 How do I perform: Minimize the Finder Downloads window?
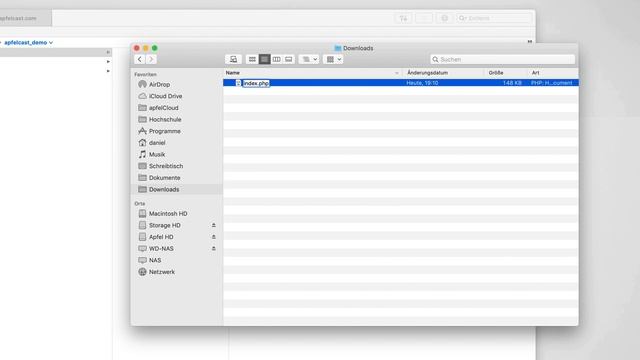[146, 48]
